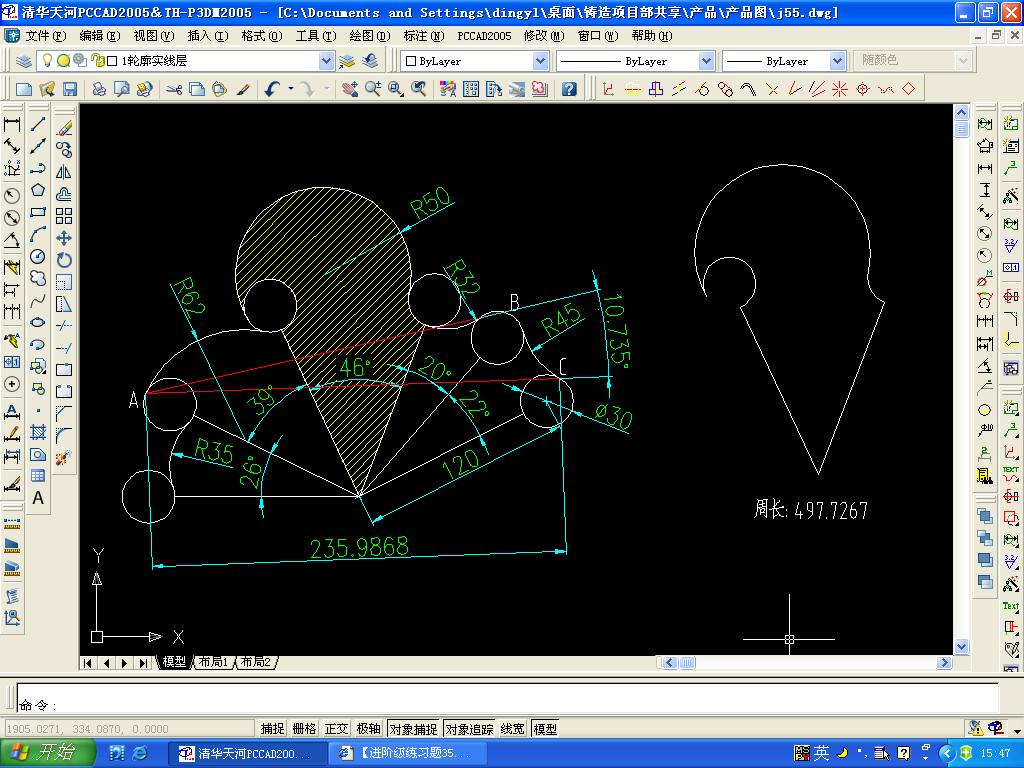Select the Ellipse drawing tool

(x=38, y=322)
